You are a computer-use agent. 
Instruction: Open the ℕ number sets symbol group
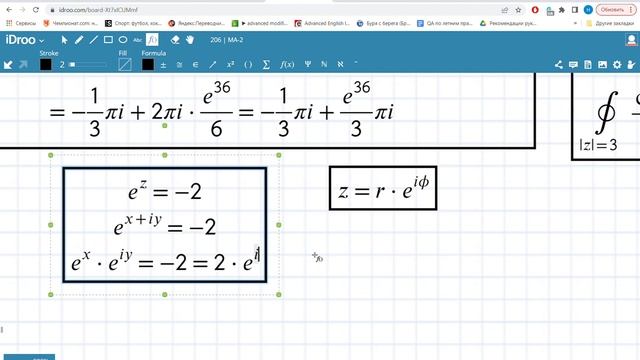324,64
